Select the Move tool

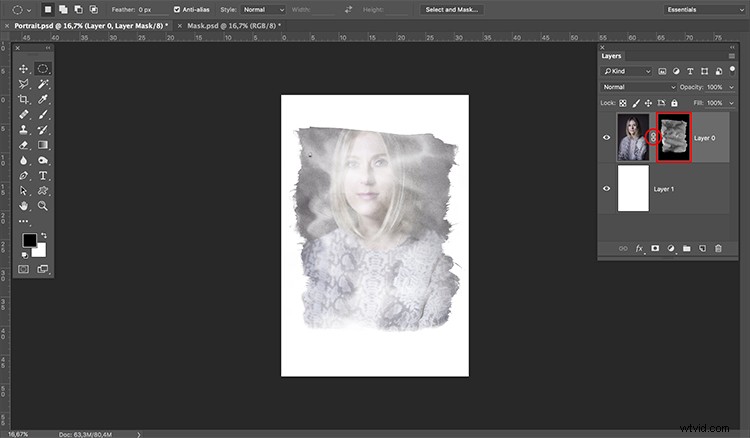click(23, 69)
